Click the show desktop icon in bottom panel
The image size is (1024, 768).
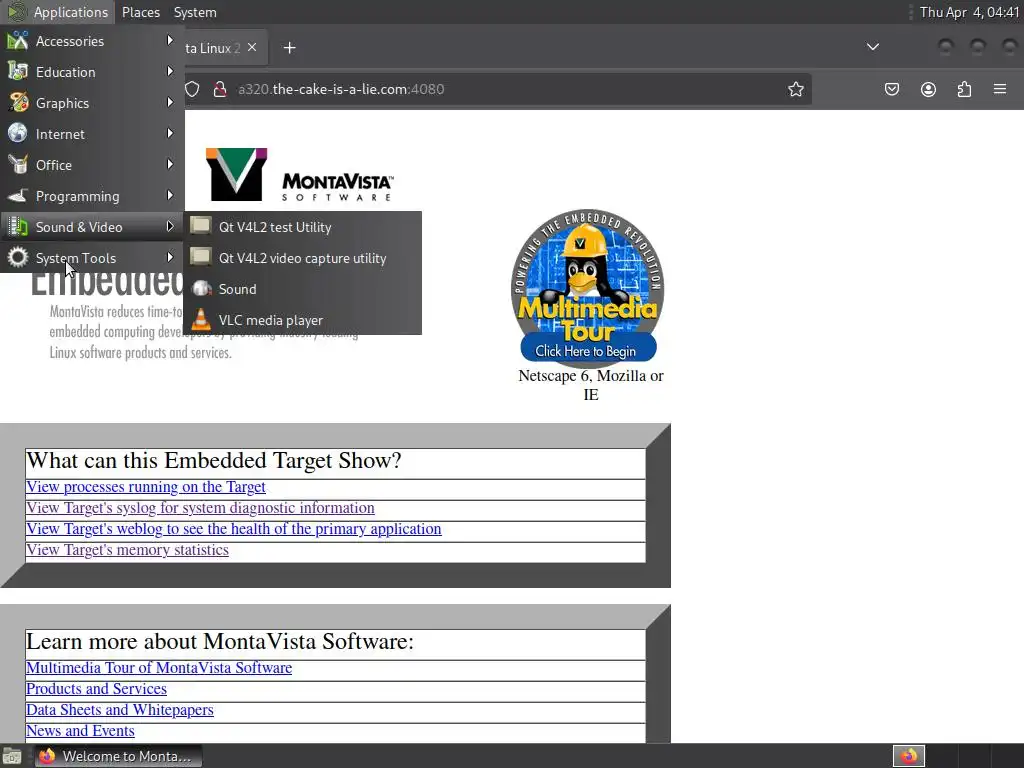click(12, 757)
